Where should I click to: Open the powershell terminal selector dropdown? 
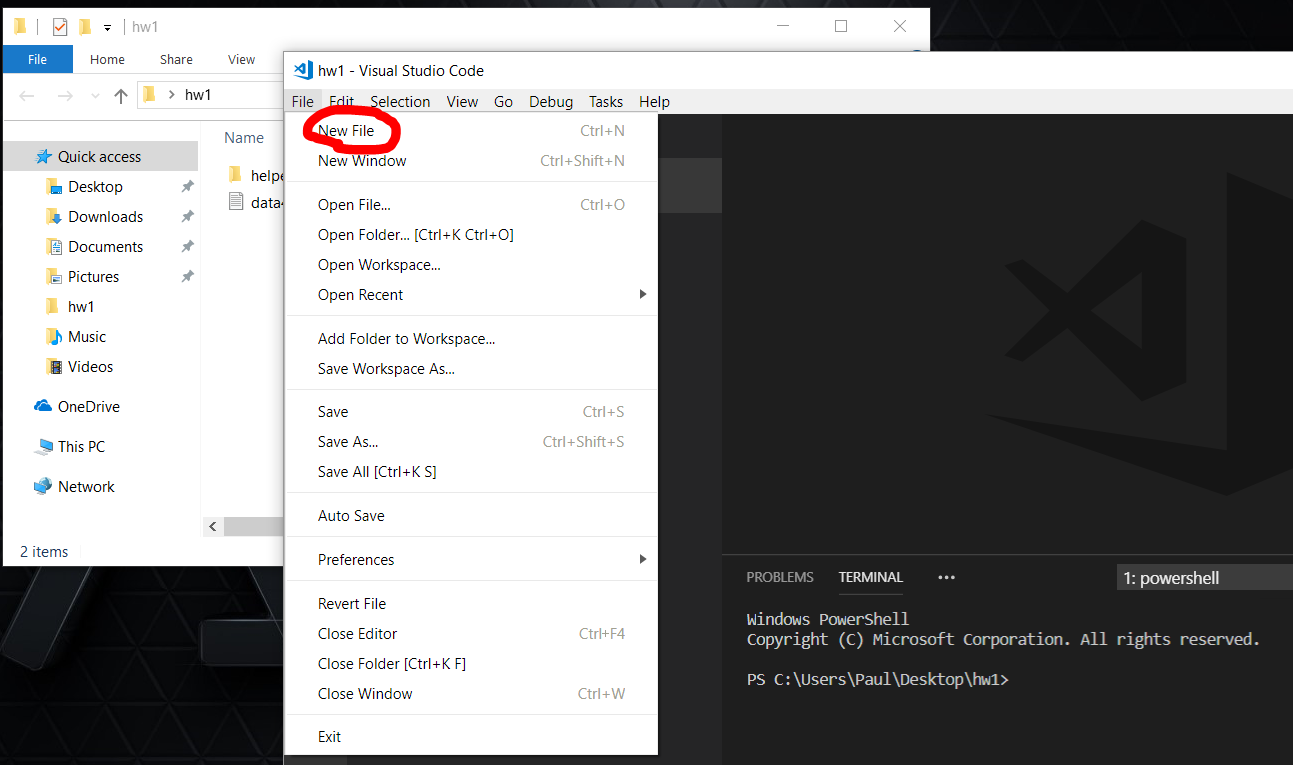pyautogui.click(x=1205, y=578)
